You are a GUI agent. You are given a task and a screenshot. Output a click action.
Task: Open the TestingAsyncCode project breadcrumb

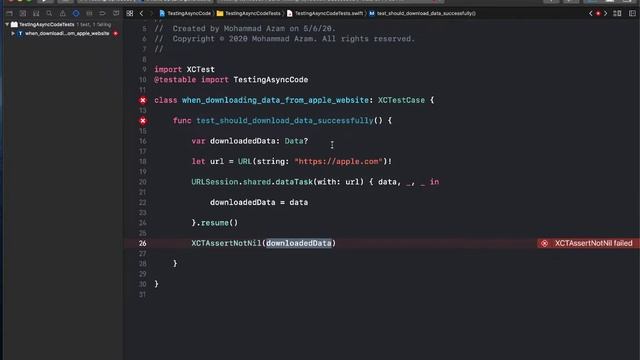pyautogui.click(x=185, y=13)
